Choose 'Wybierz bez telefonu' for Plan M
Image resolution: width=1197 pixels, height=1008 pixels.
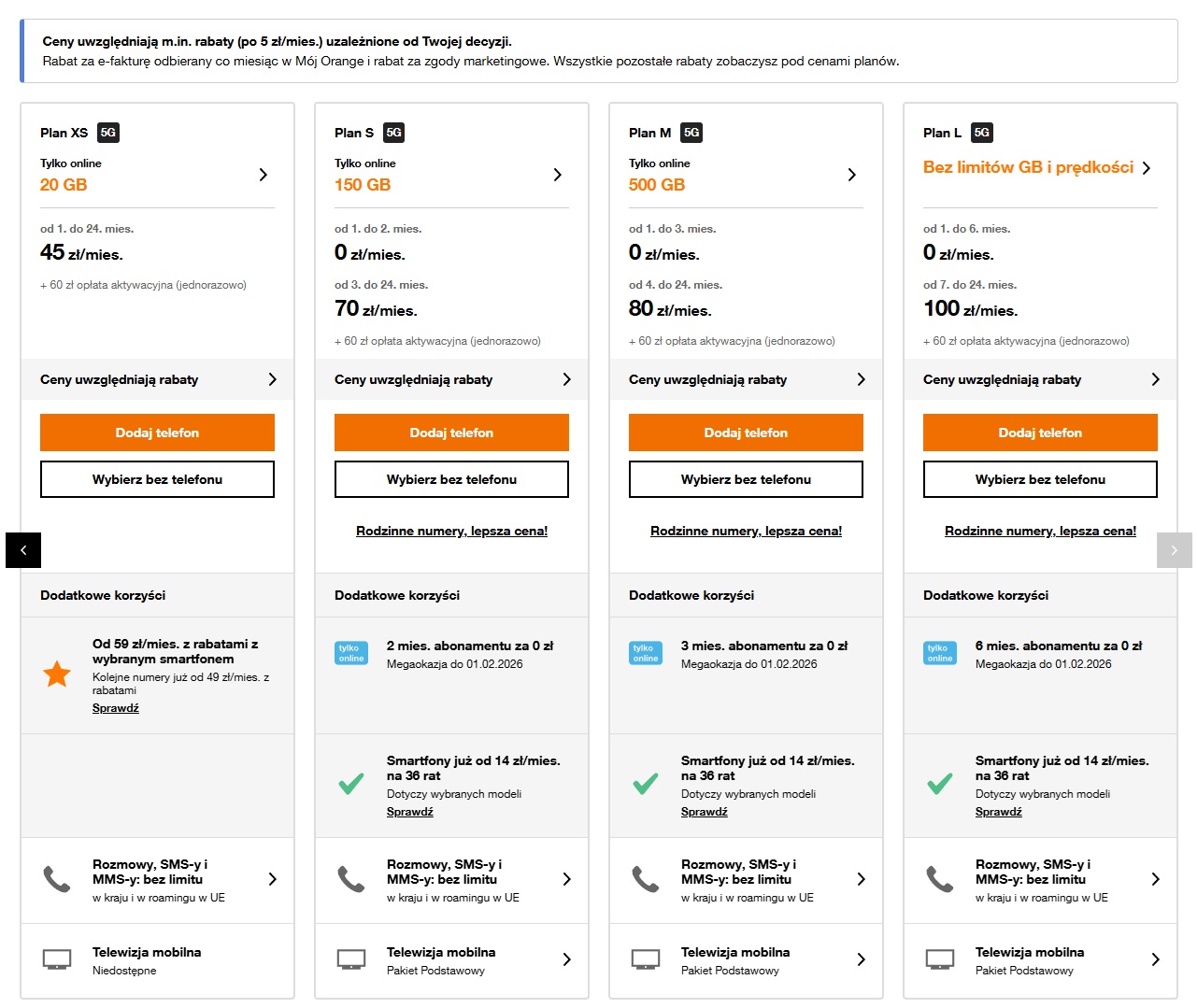click(x=746, y=479)
